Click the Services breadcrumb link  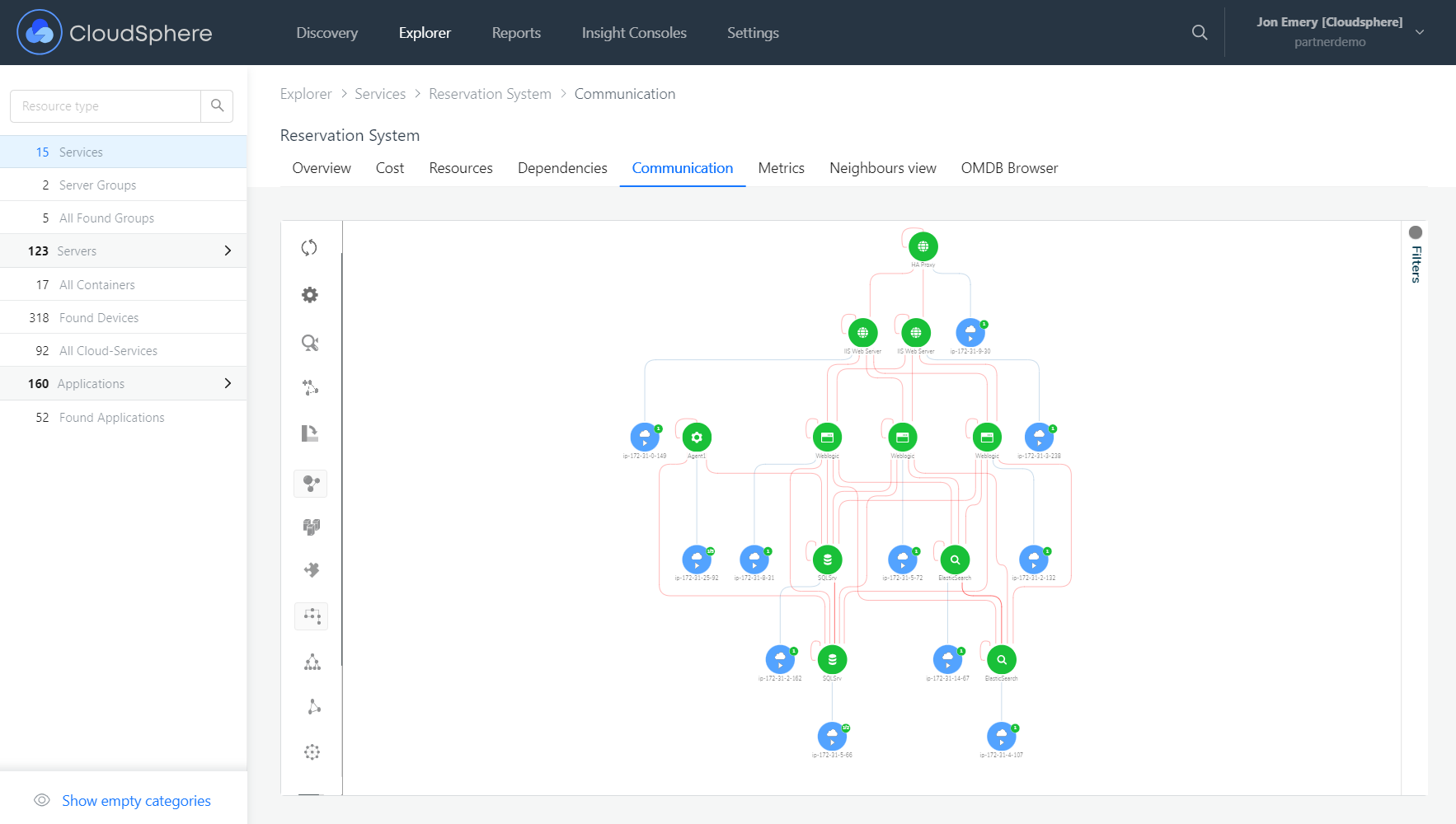click(x=380, y=94)
